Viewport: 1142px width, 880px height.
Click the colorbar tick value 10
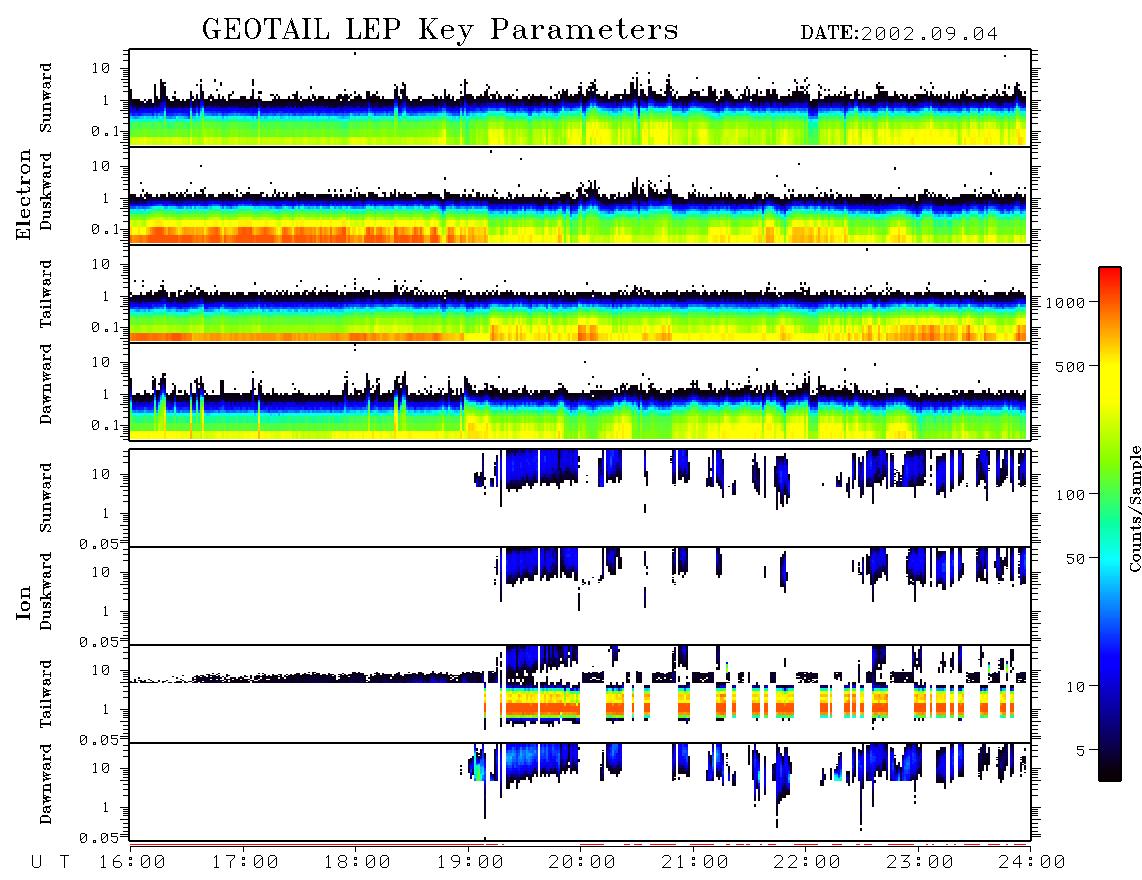point(1076,686)
